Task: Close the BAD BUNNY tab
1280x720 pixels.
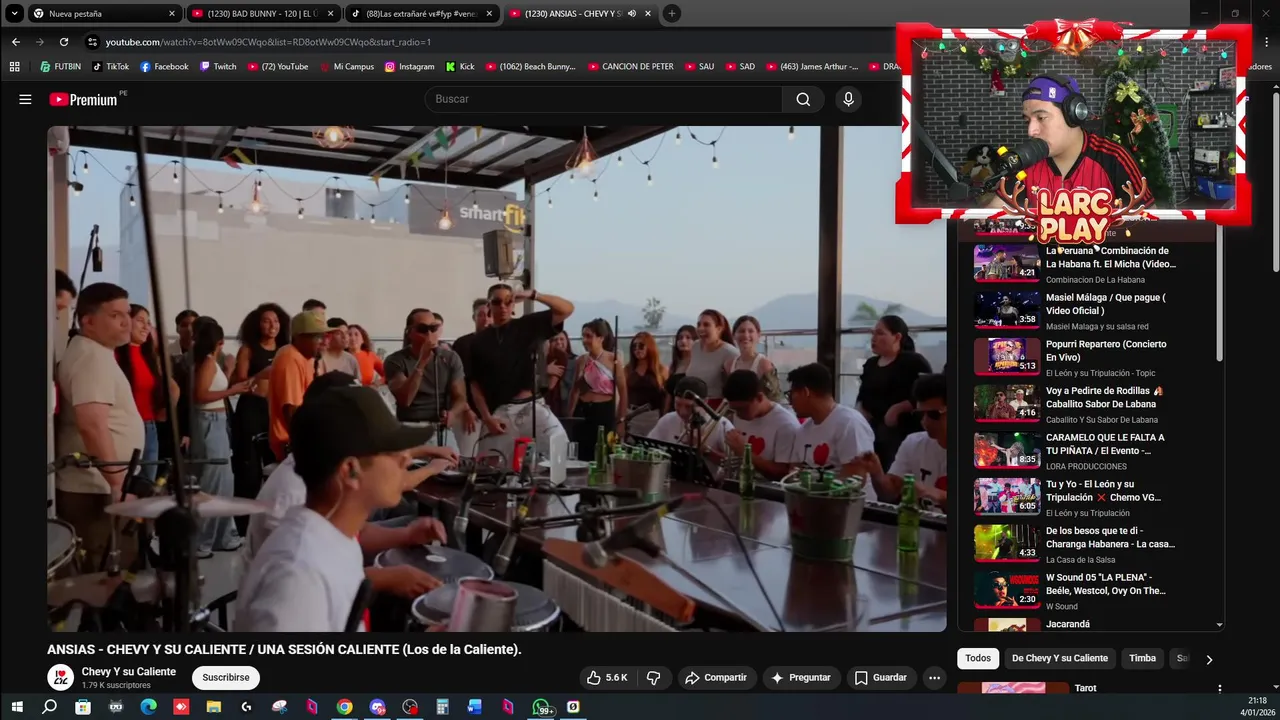Action: pos(330,14)
